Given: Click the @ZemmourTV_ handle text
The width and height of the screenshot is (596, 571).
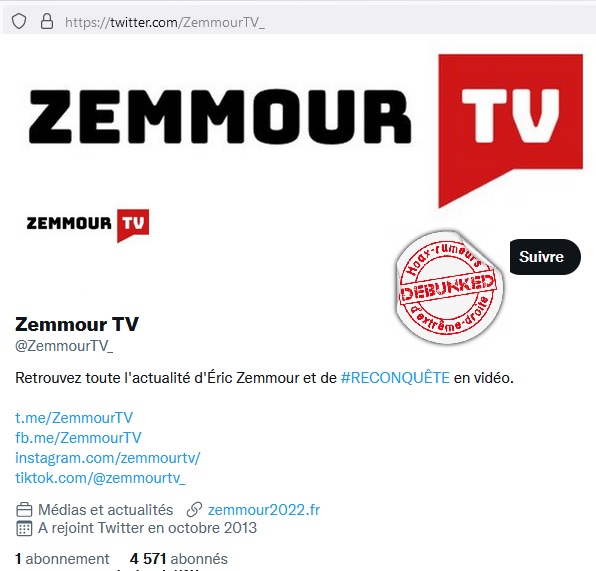Looking at the screenshot, I should [x=64, y=346].
